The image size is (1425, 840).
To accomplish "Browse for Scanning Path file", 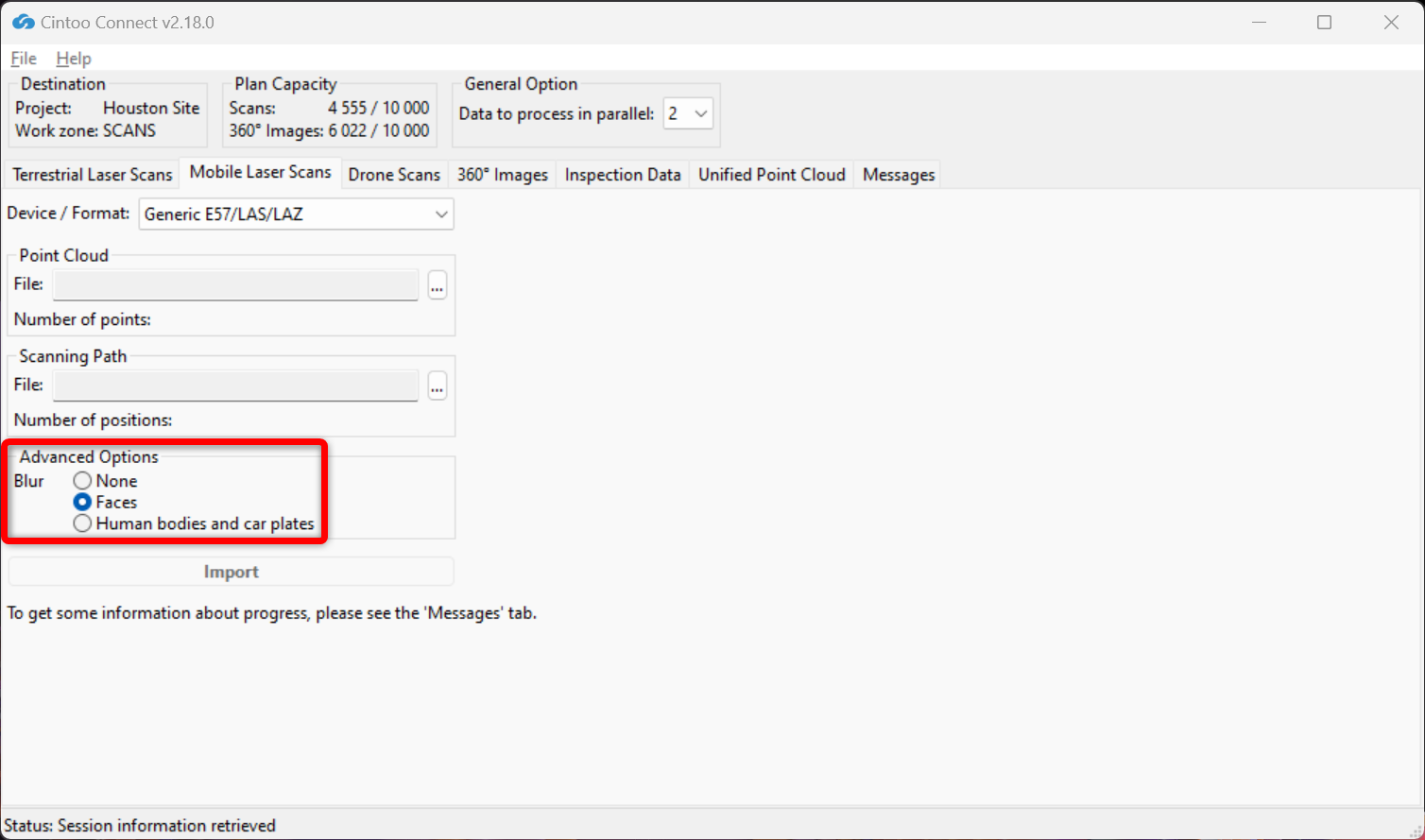I will tap(437, 386).
